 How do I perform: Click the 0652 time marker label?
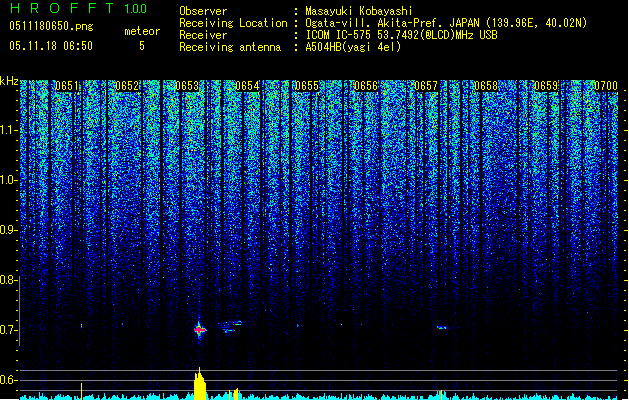pyautogui.click(x=127, y=86)
